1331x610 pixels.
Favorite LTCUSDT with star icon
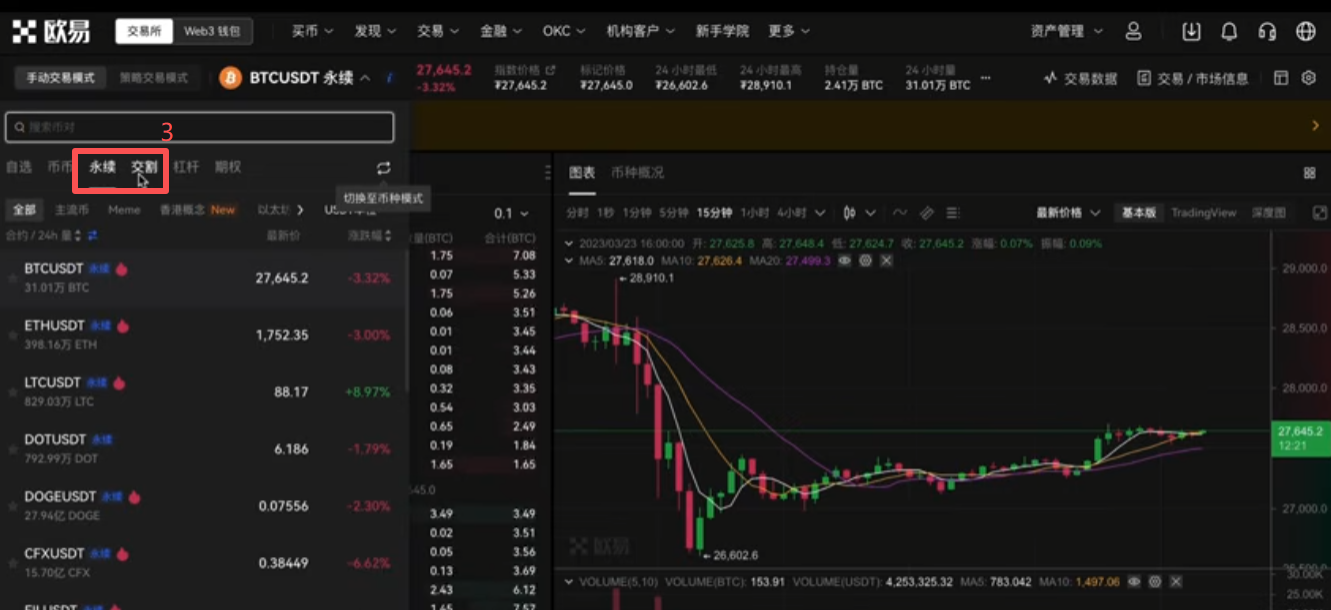13,392
